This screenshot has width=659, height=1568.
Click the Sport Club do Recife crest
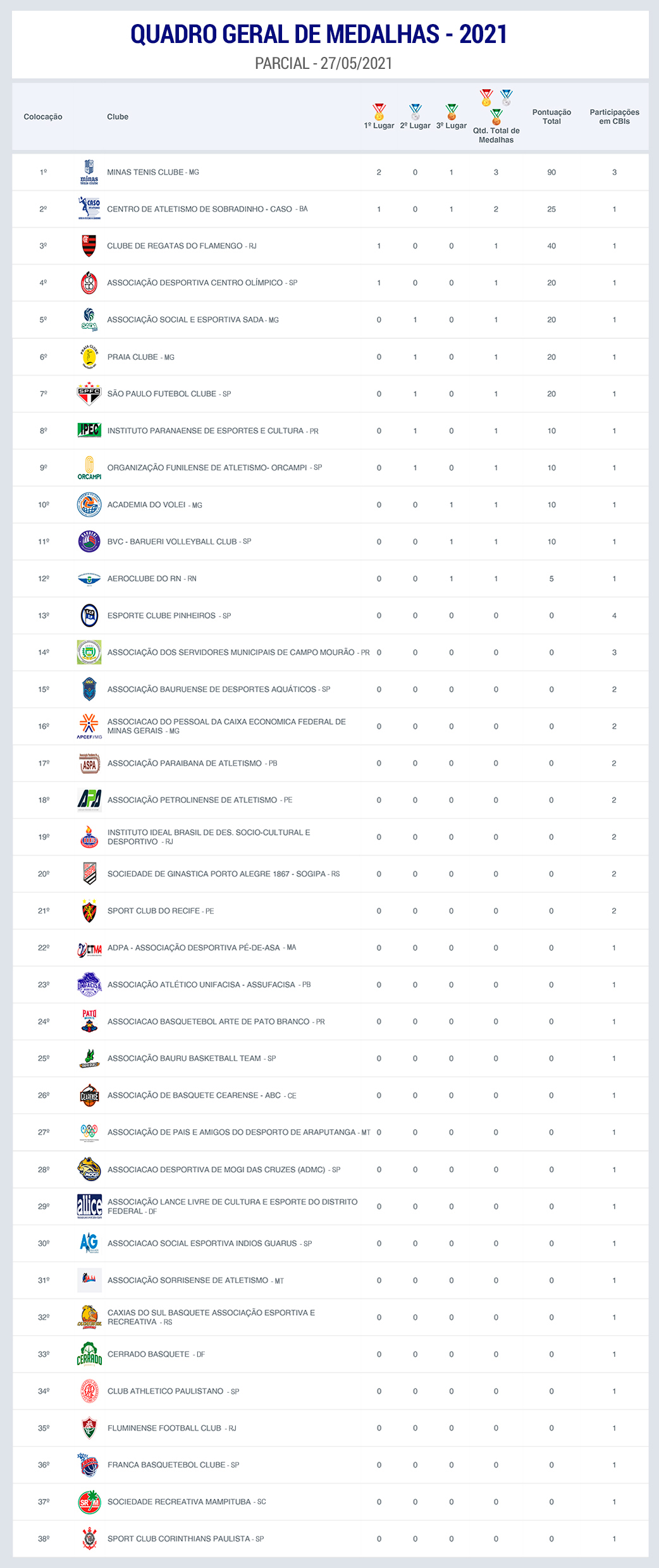point(89,910)
